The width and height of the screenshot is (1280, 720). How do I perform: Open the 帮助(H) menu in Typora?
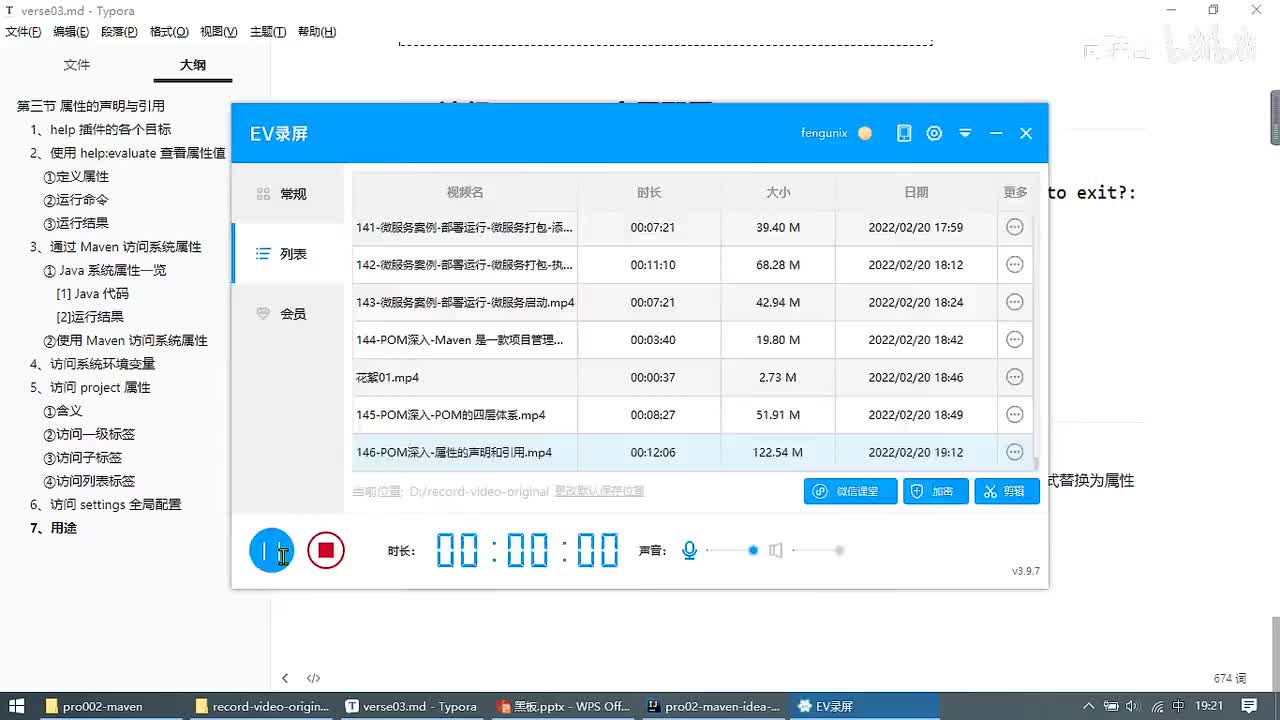click(317, 32)
